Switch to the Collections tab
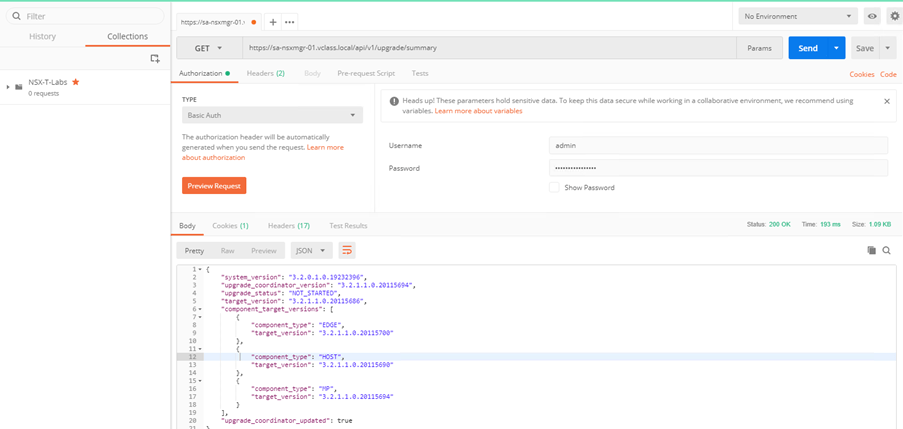903x429 pixels. 128,36
